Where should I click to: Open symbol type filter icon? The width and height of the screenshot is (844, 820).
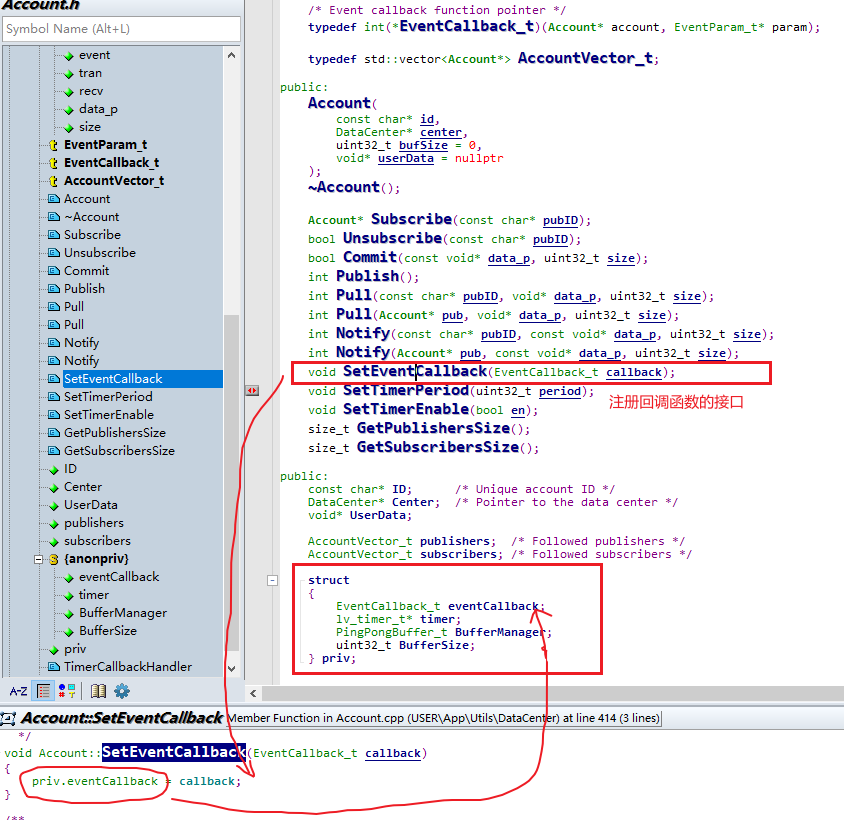pos(67,691)
